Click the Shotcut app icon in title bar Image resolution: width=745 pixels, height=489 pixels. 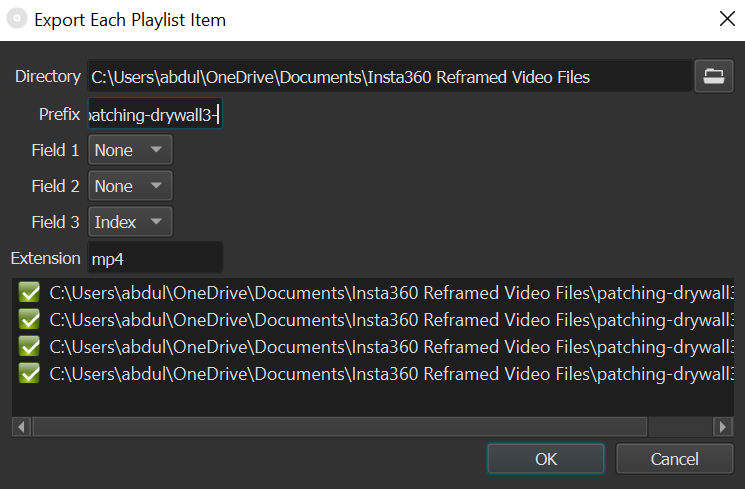click(17, 19)
